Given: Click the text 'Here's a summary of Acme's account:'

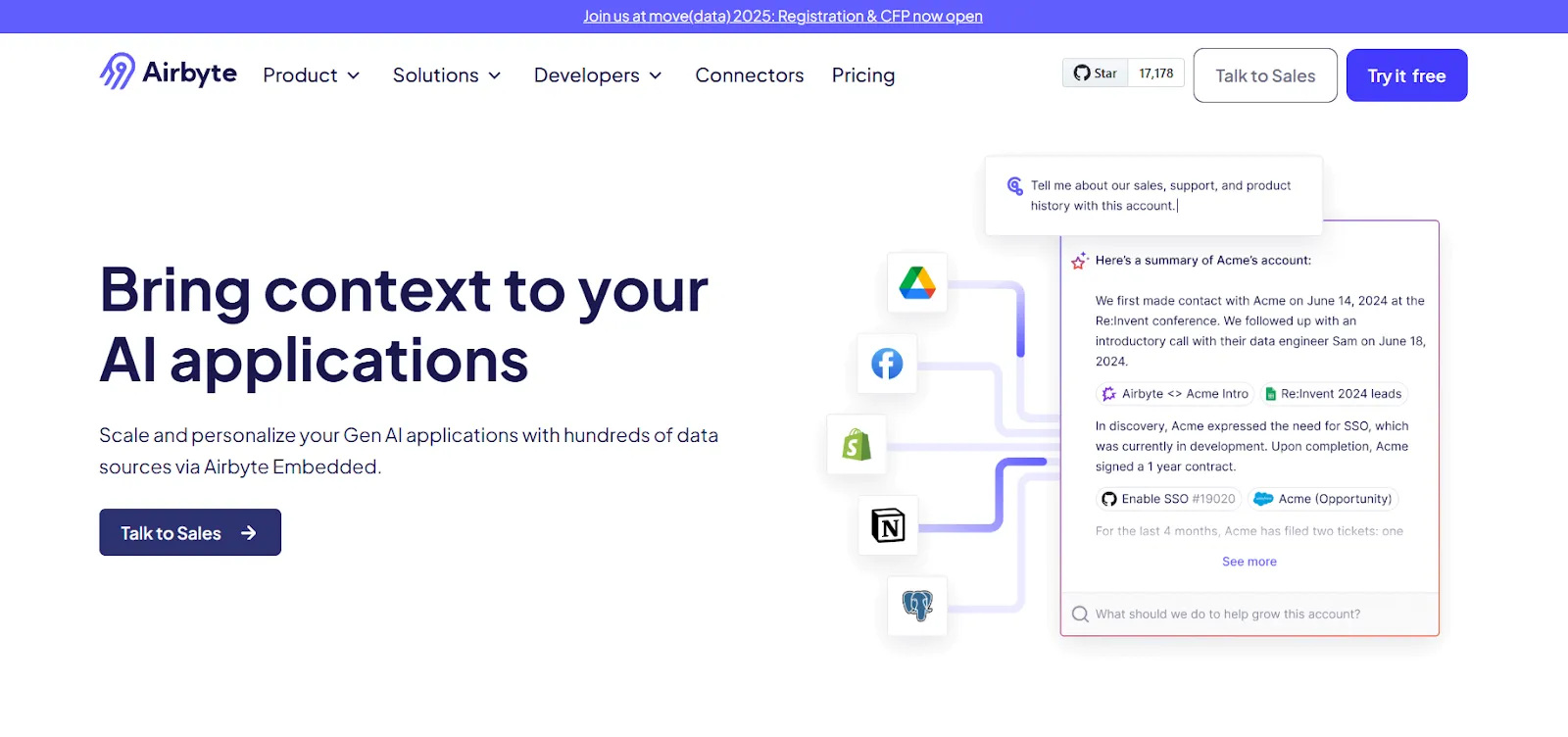Looking at the screenshot, I should point(1202,261).
